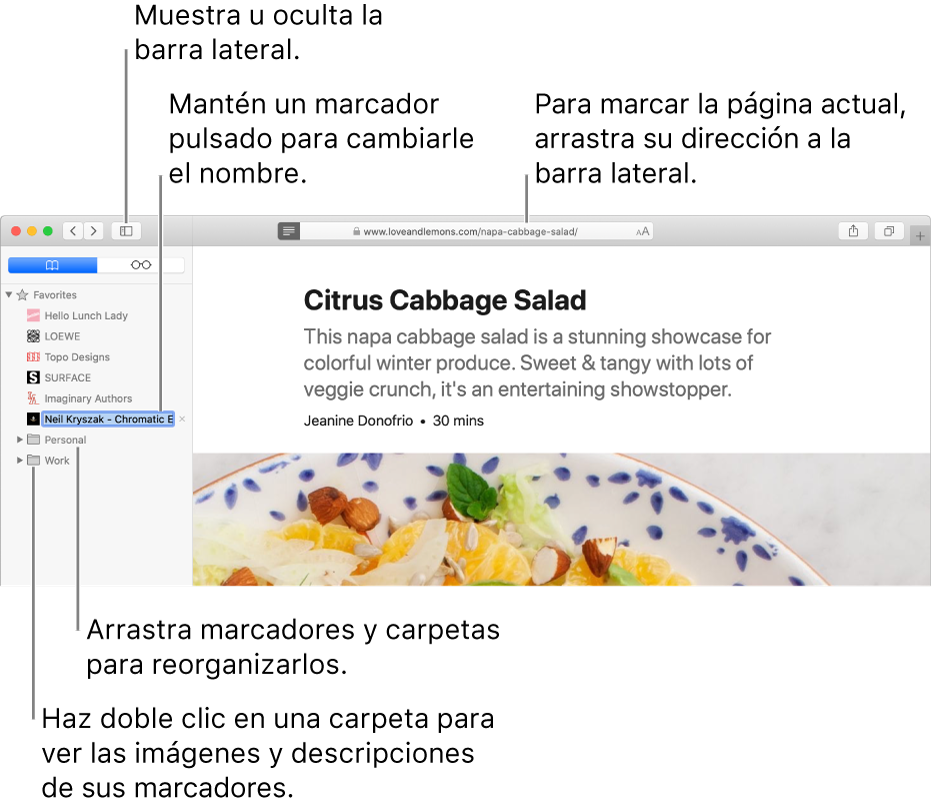Click the Imaginary Authors favicon

[33, 399]
